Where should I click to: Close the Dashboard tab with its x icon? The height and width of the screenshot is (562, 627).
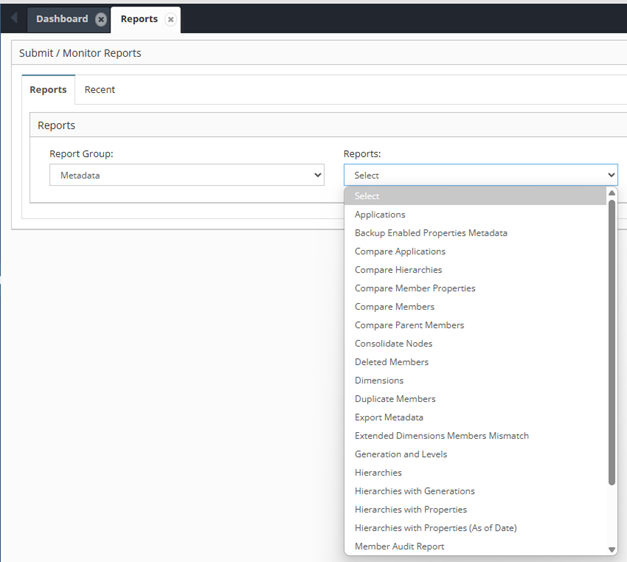point(101,19)
